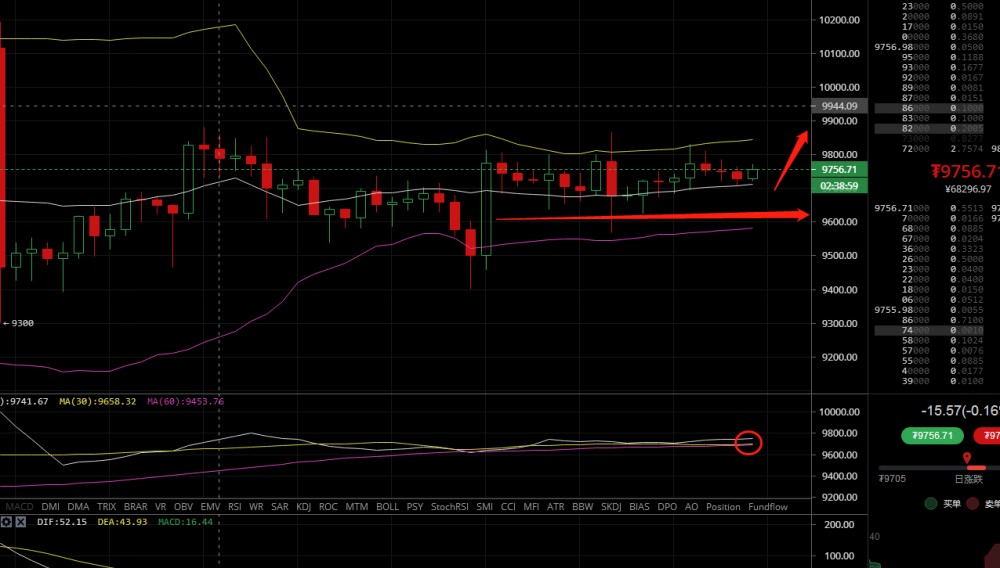Select the upward diagonal red arrow annotation
The width and height of the screenshot is (1000, 568).
(x=790, y=159)
